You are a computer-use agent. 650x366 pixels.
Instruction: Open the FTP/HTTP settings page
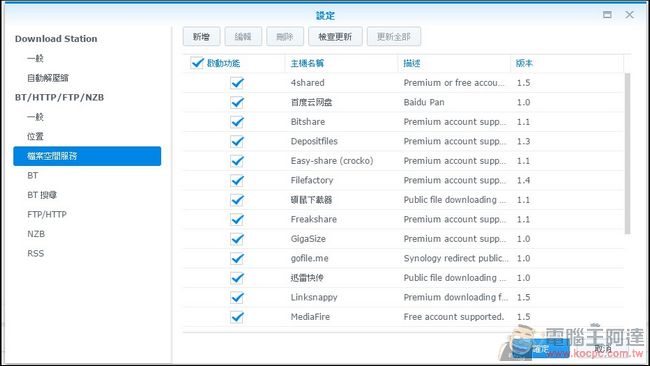pyautogui.click(x=47, y=214)
